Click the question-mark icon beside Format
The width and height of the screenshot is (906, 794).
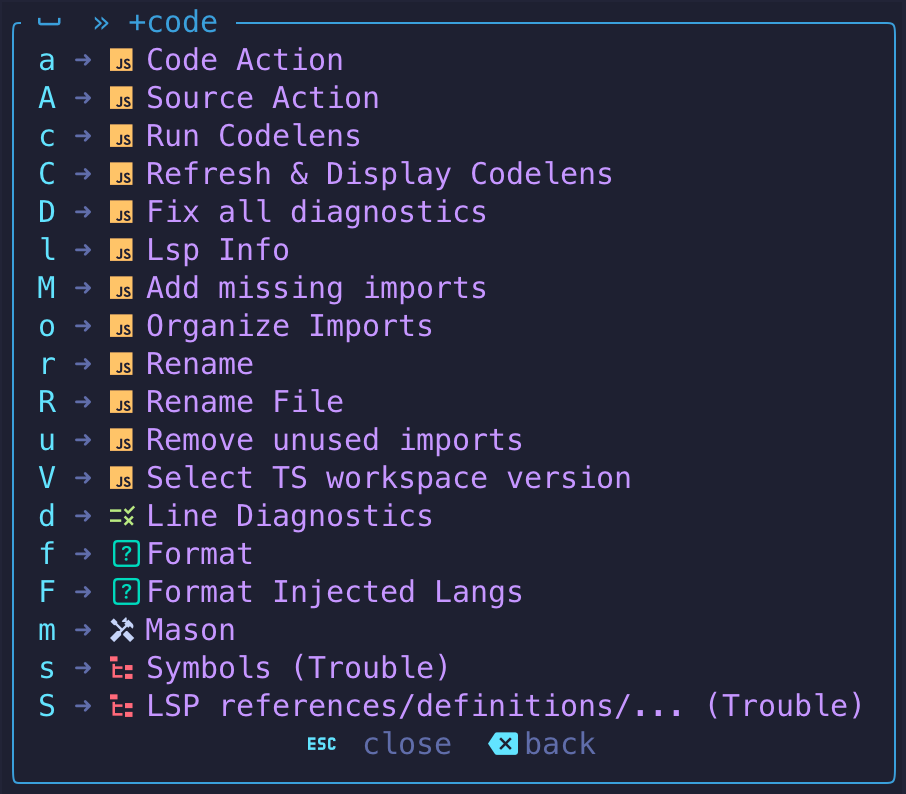click(x=125, y=554)
